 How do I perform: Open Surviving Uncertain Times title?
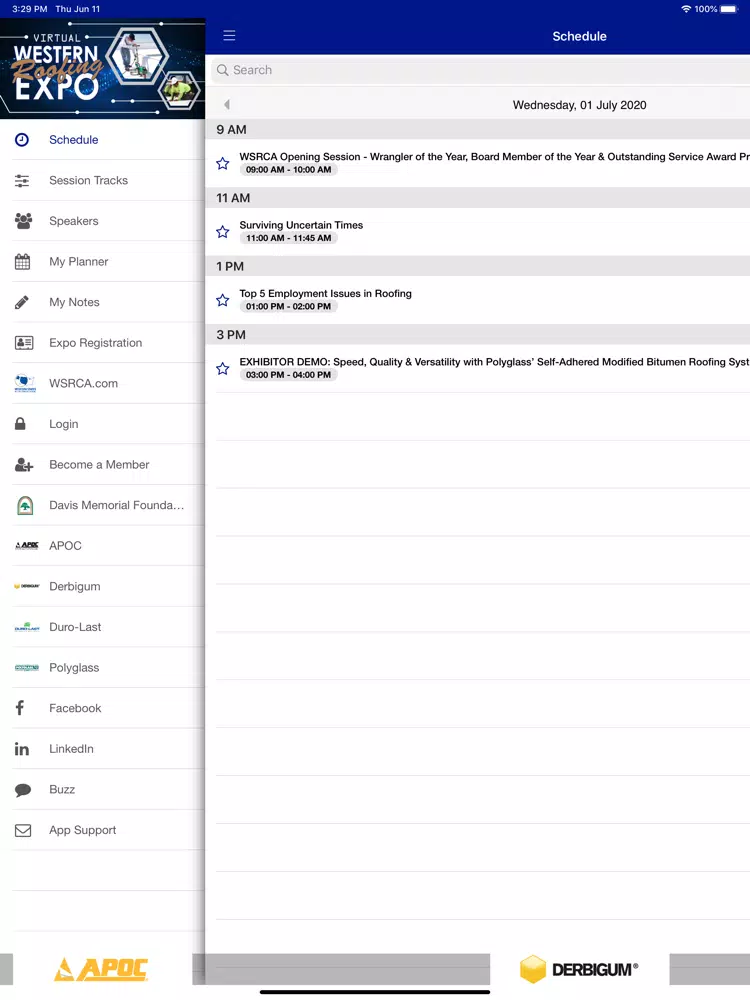(x=301, y=225)
